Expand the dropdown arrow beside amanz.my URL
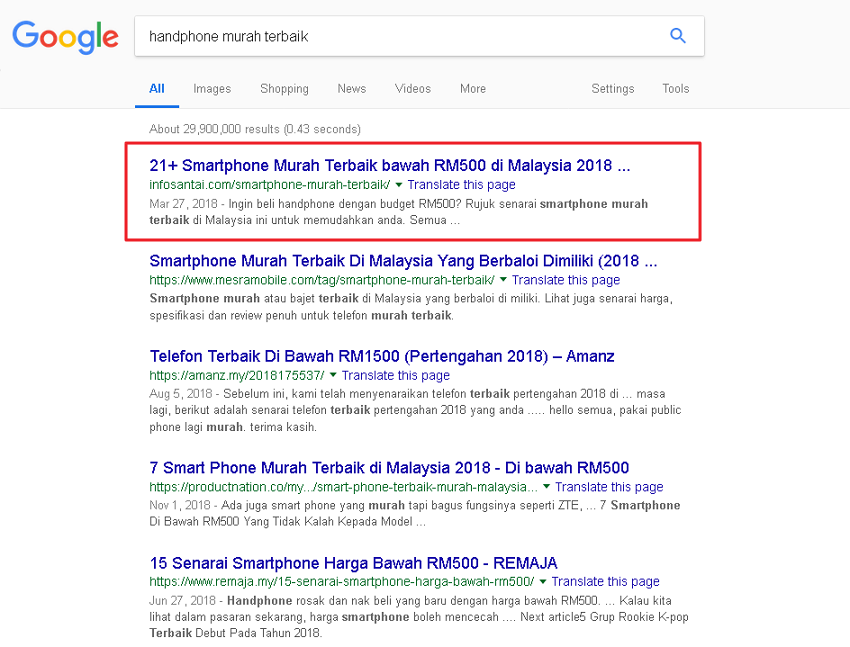The width and height of the screenshot is (850, 647). click(333, 375)
